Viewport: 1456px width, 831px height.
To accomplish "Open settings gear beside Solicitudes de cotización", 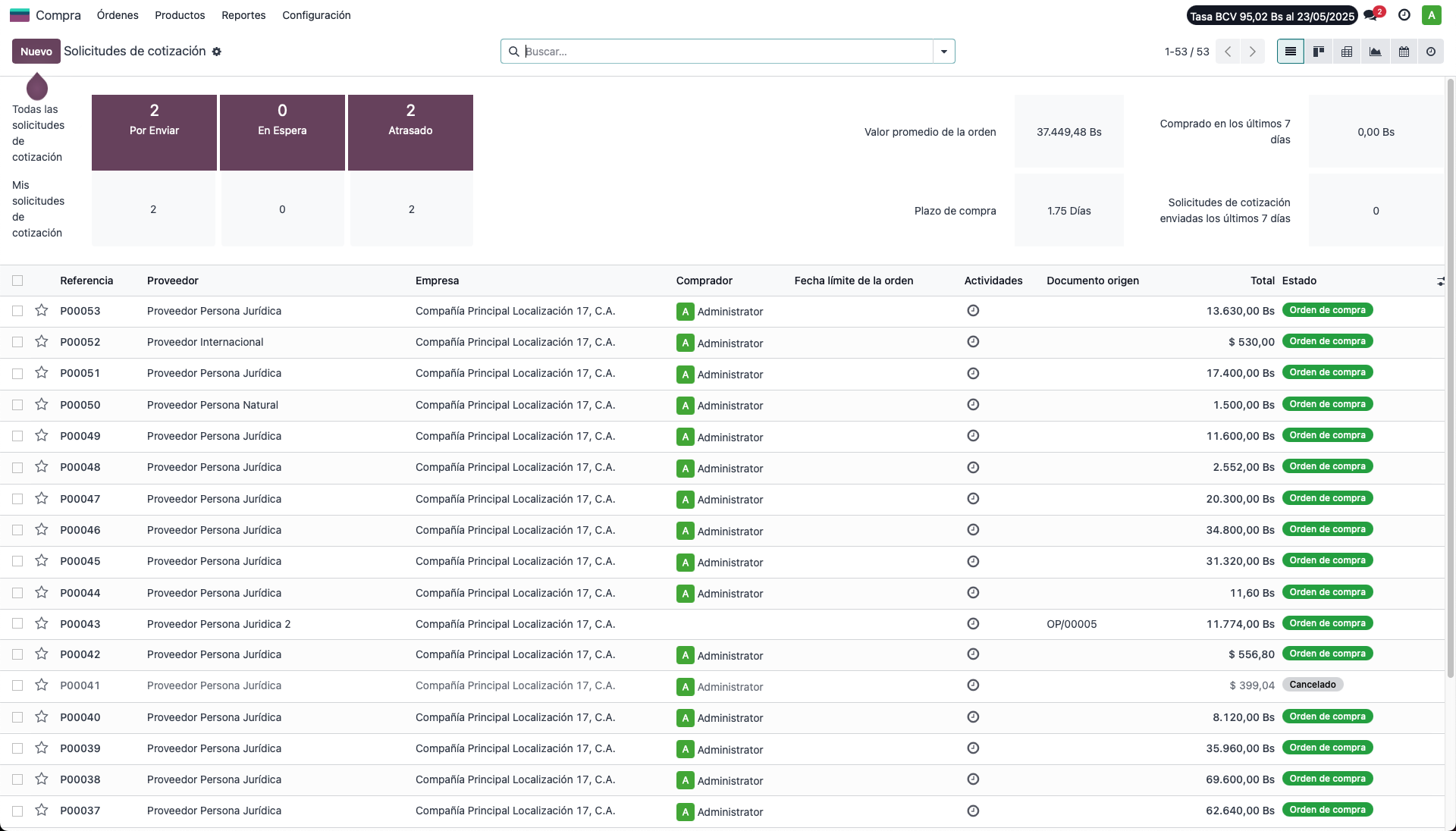I will pos(217,52).
